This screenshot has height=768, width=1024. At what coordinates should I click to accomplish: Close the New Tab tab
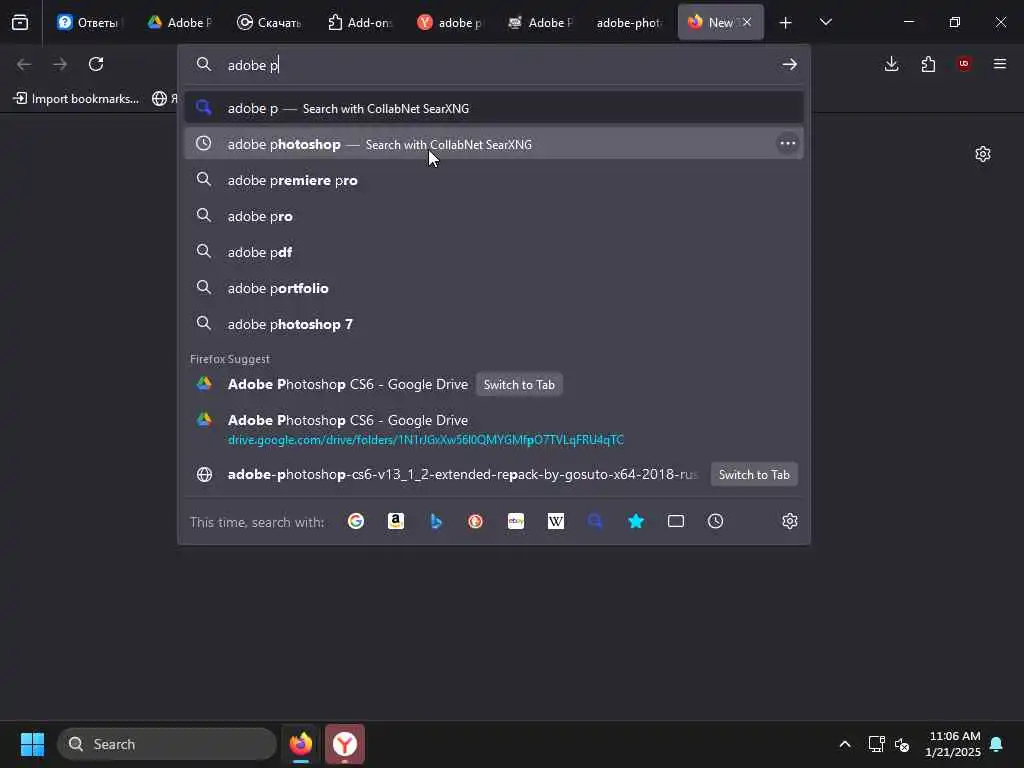click(x=746, y=22)
